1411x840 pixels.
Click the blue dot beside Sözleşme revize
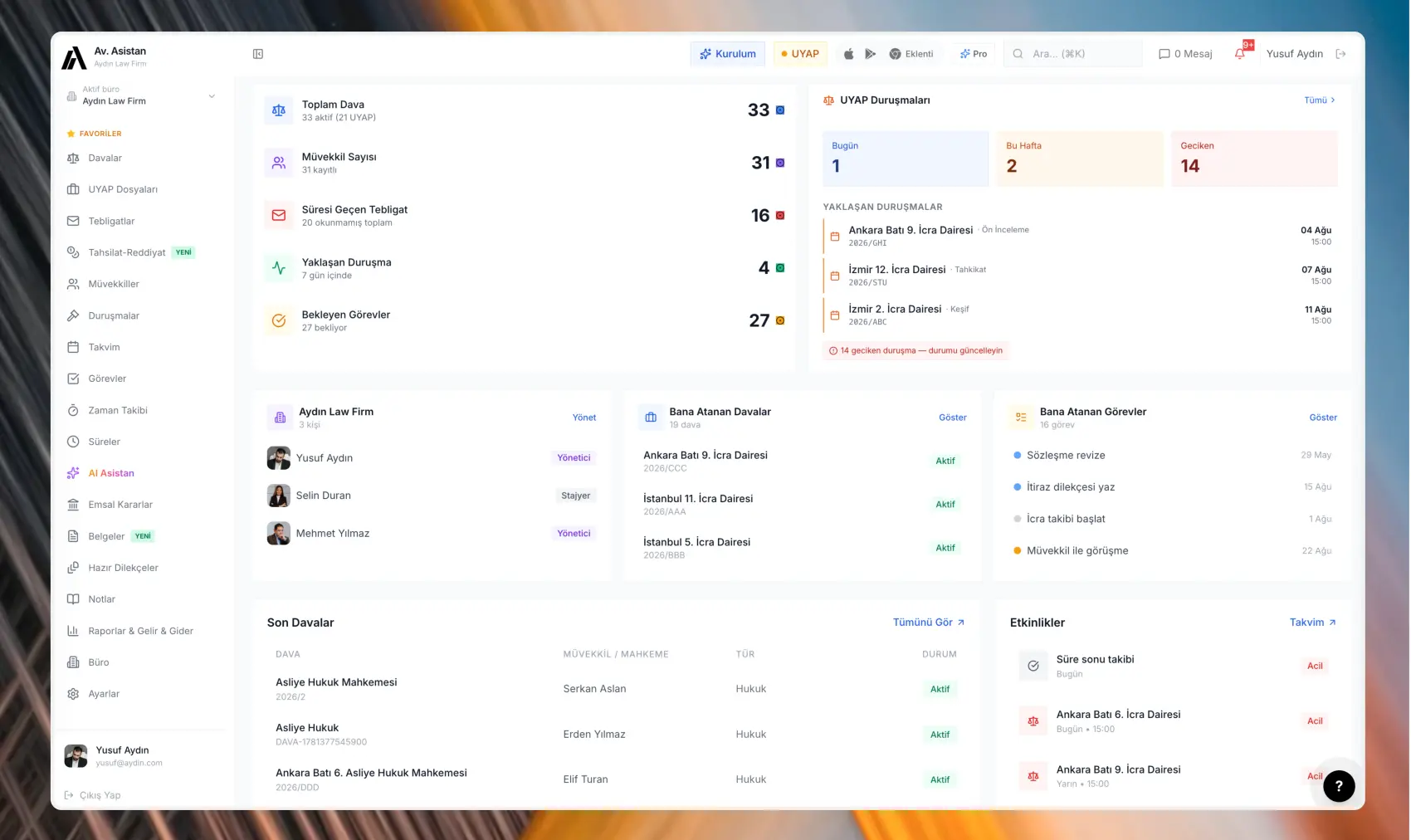[x=1017, y=456]
